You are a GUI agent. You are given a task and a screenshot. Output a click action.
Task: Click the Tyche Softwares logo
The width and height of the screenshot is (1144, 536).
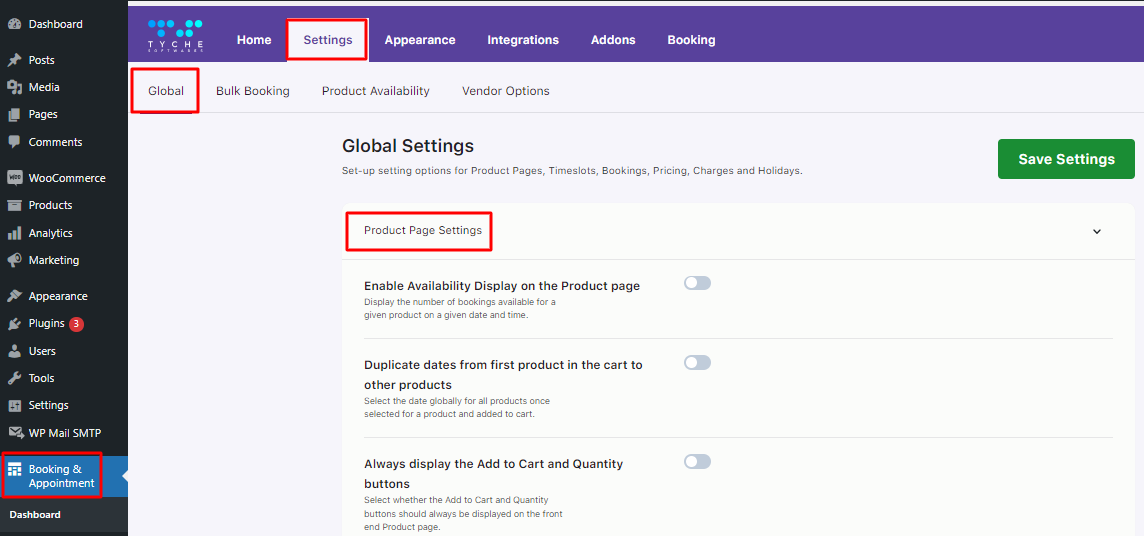point(175,36)
